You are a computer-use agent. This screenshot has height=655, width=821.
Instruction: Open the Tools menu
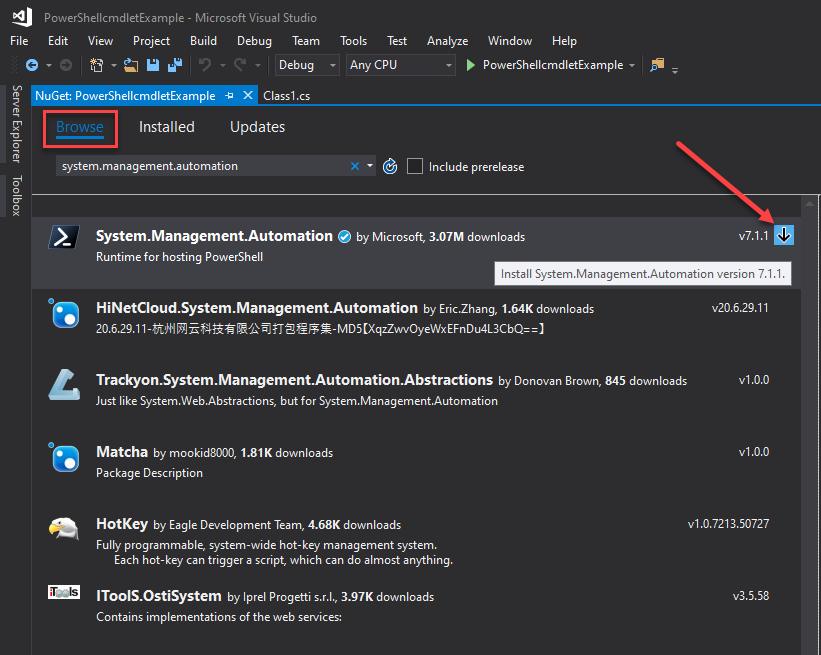[x=353, y=41]
